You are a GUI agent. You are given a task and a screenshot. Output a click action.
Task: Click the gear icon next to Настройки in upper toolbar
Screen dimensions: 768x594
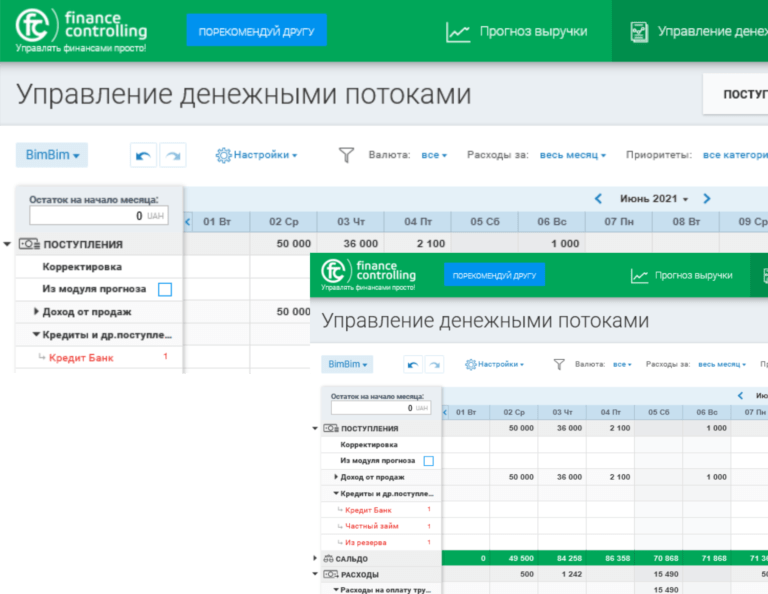point(223,155)
